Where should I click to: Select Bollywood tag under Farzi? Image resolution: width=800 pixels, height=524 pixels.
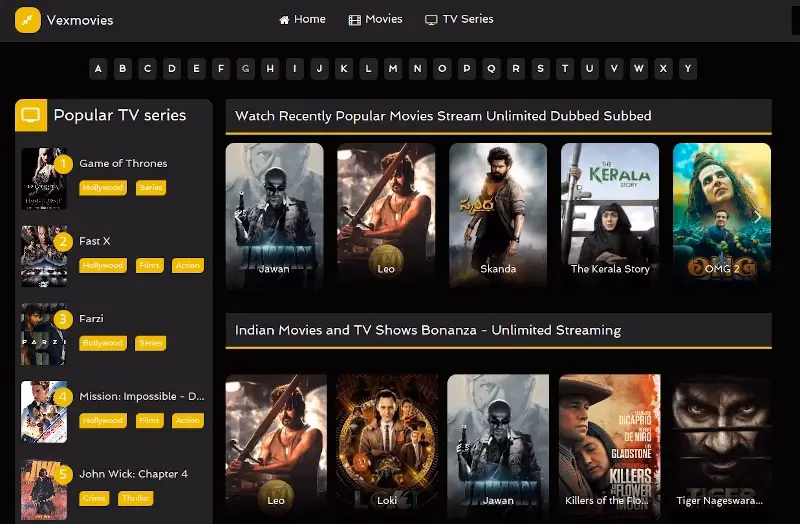(x=103, y=343)
